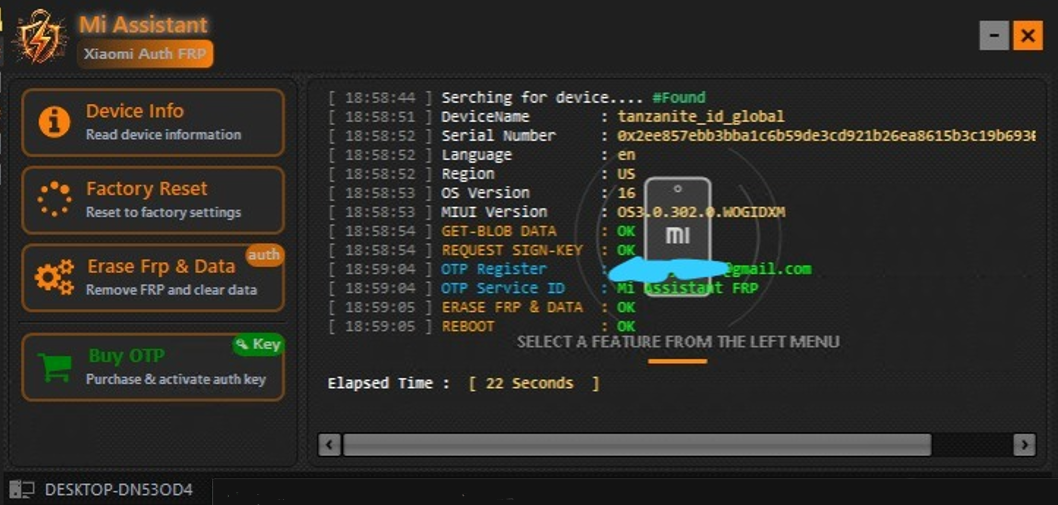Open Buy OTP purchase option
This screenshot has width=1058, height=505.
pyautogui.click(x=153, y=367)
